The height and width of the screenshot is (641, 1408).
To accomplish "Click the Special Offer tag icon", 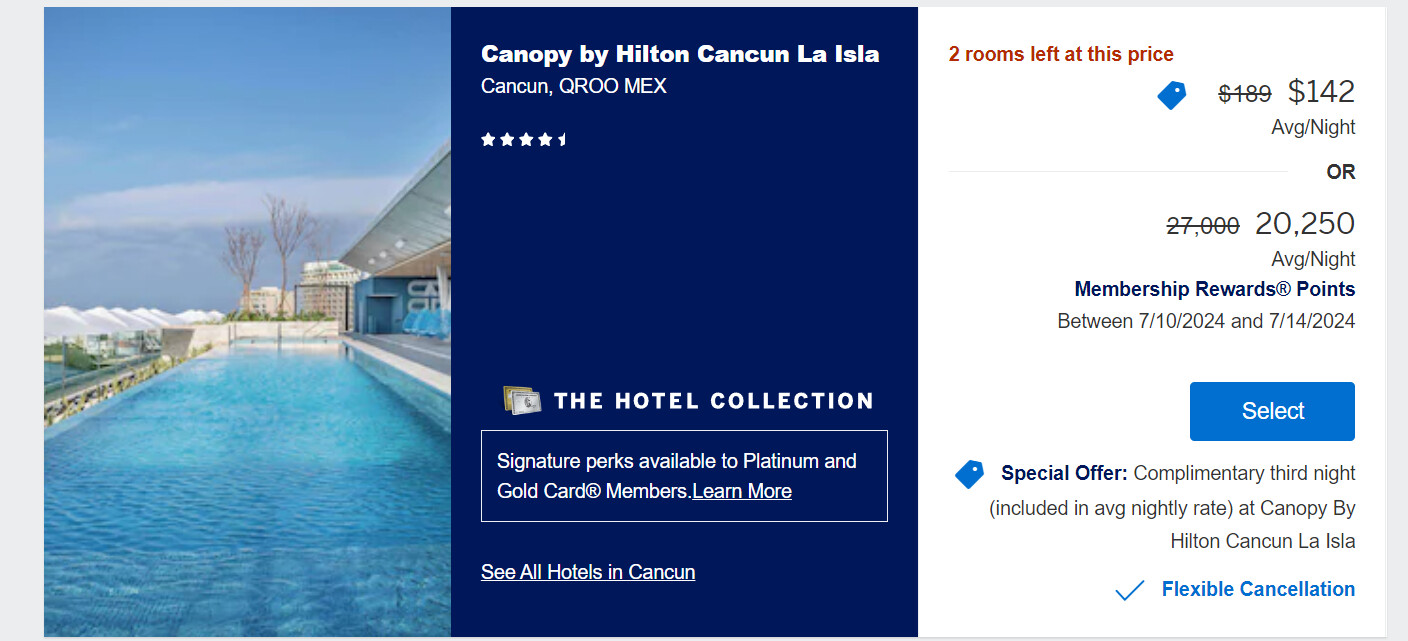I will pyautogui.click(x=969, y=474).
